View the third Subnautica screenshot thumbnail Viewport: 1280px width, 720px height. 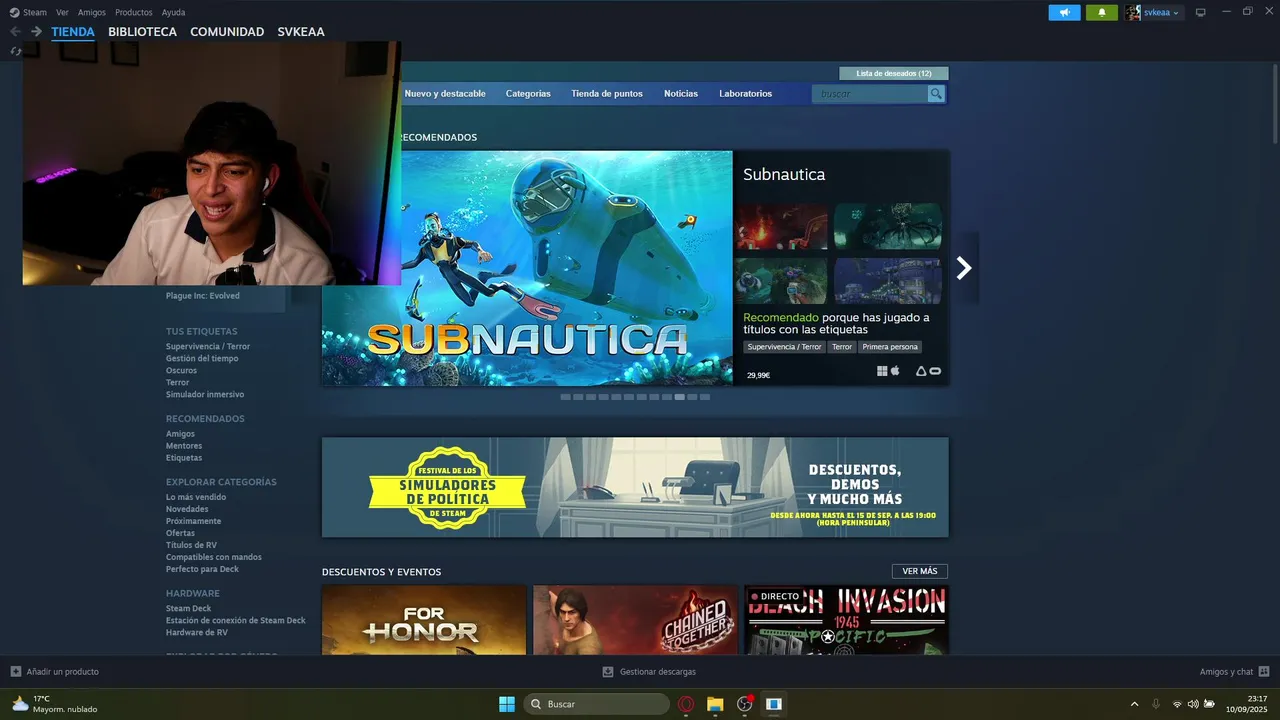pos(782,281)
